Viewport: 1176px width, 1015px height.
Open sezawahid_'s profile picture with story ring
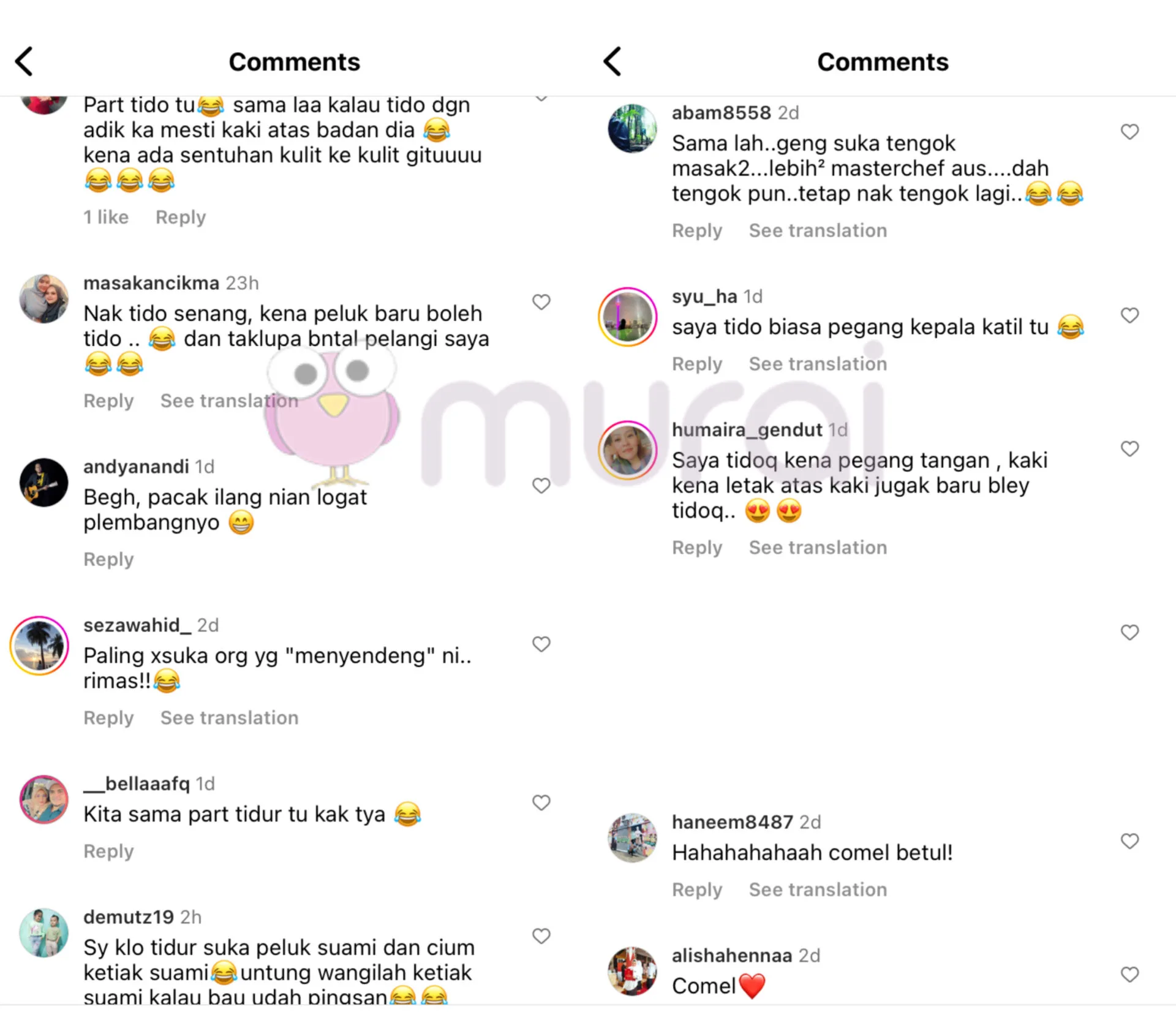(x=39, y=646)
